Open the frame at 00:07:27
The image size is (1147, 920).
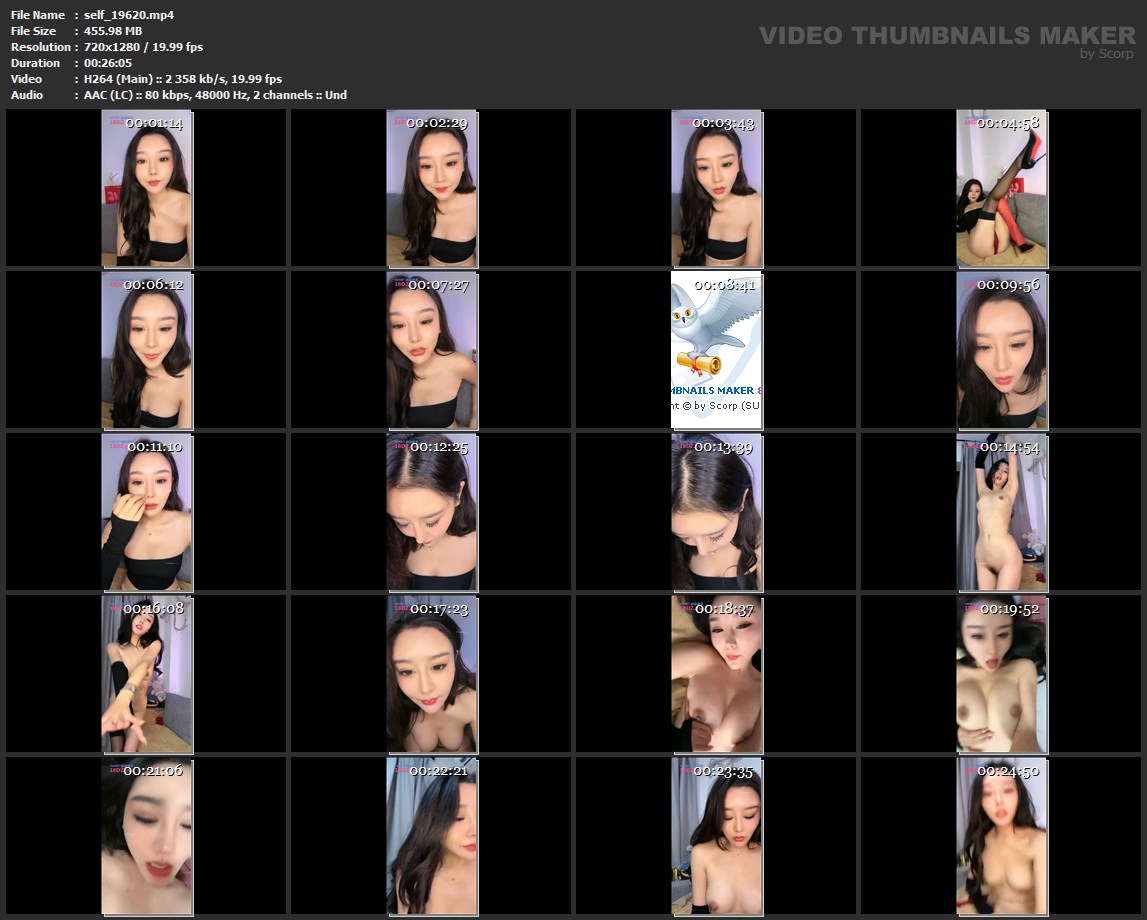coord(432,350)
